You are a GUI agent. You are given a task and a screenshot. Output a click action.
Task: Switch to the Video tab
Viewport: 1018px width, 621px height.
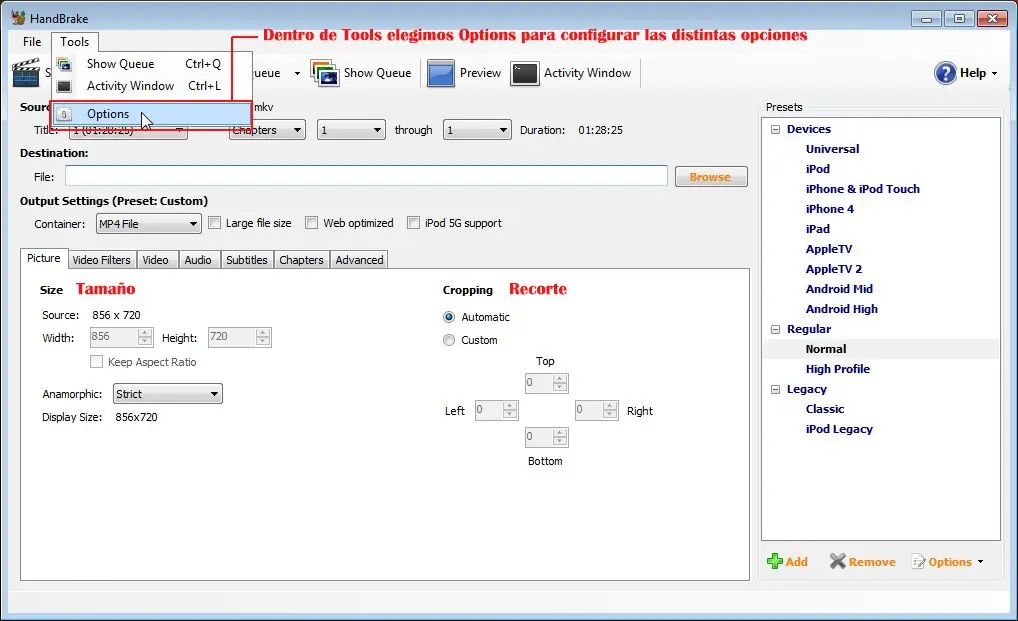pyautogui.click(x=156, y=260)
